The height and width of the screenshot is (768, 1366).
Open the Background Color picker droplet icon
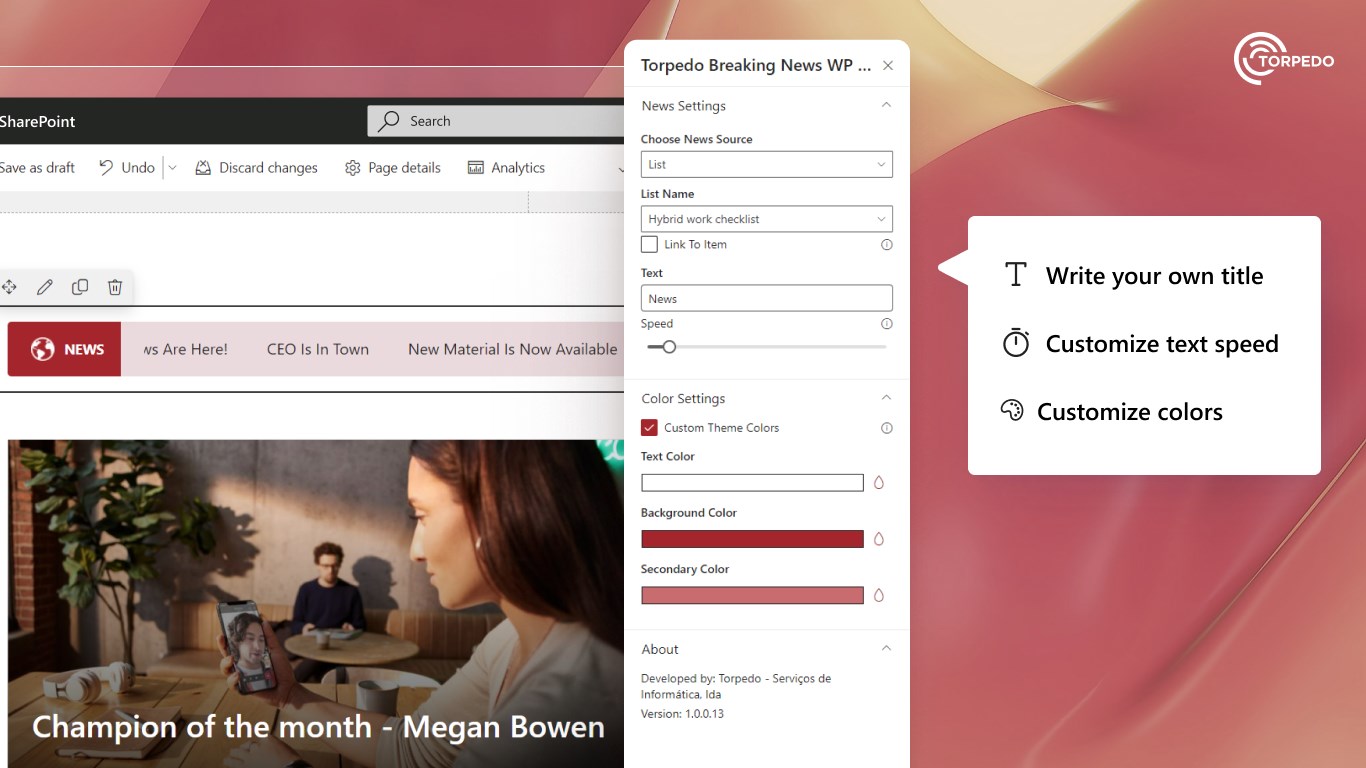tap(879, 539)
